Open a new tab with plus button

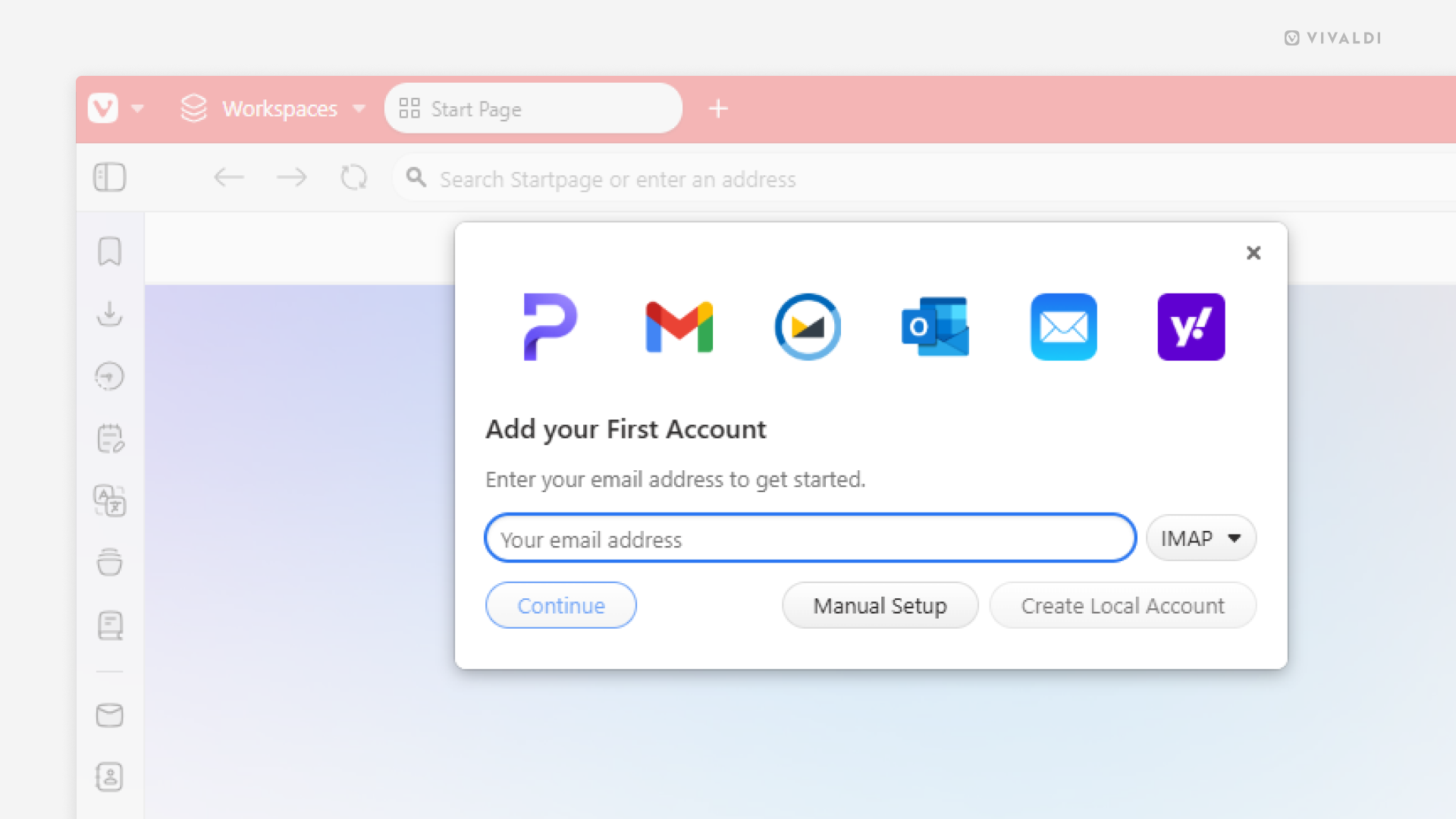718,108
